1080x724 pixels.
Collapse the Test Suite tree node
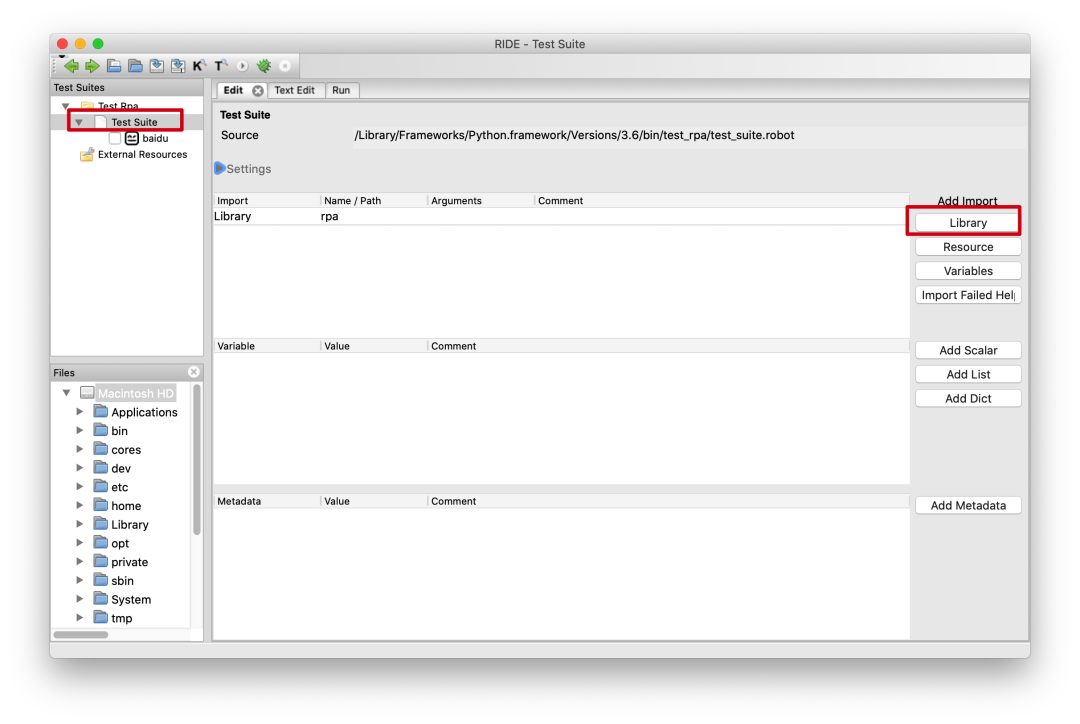point(79,122)
